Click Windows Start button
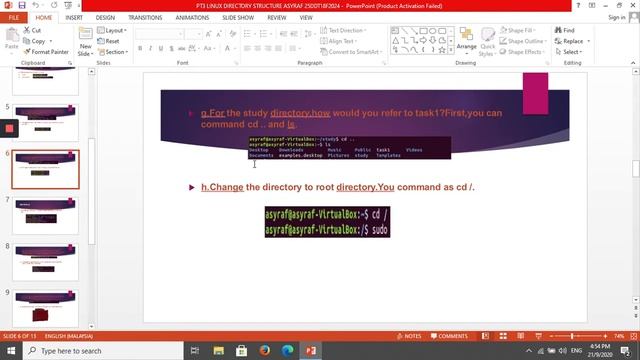 click(11, 351)
